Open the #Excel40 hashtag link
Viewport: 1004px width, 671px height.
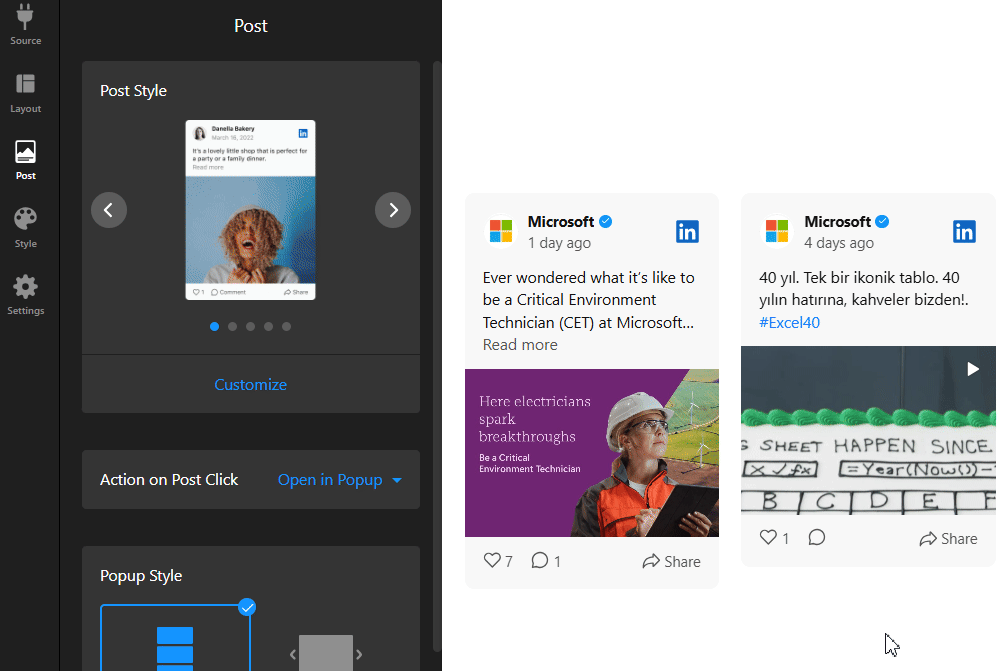789,323
